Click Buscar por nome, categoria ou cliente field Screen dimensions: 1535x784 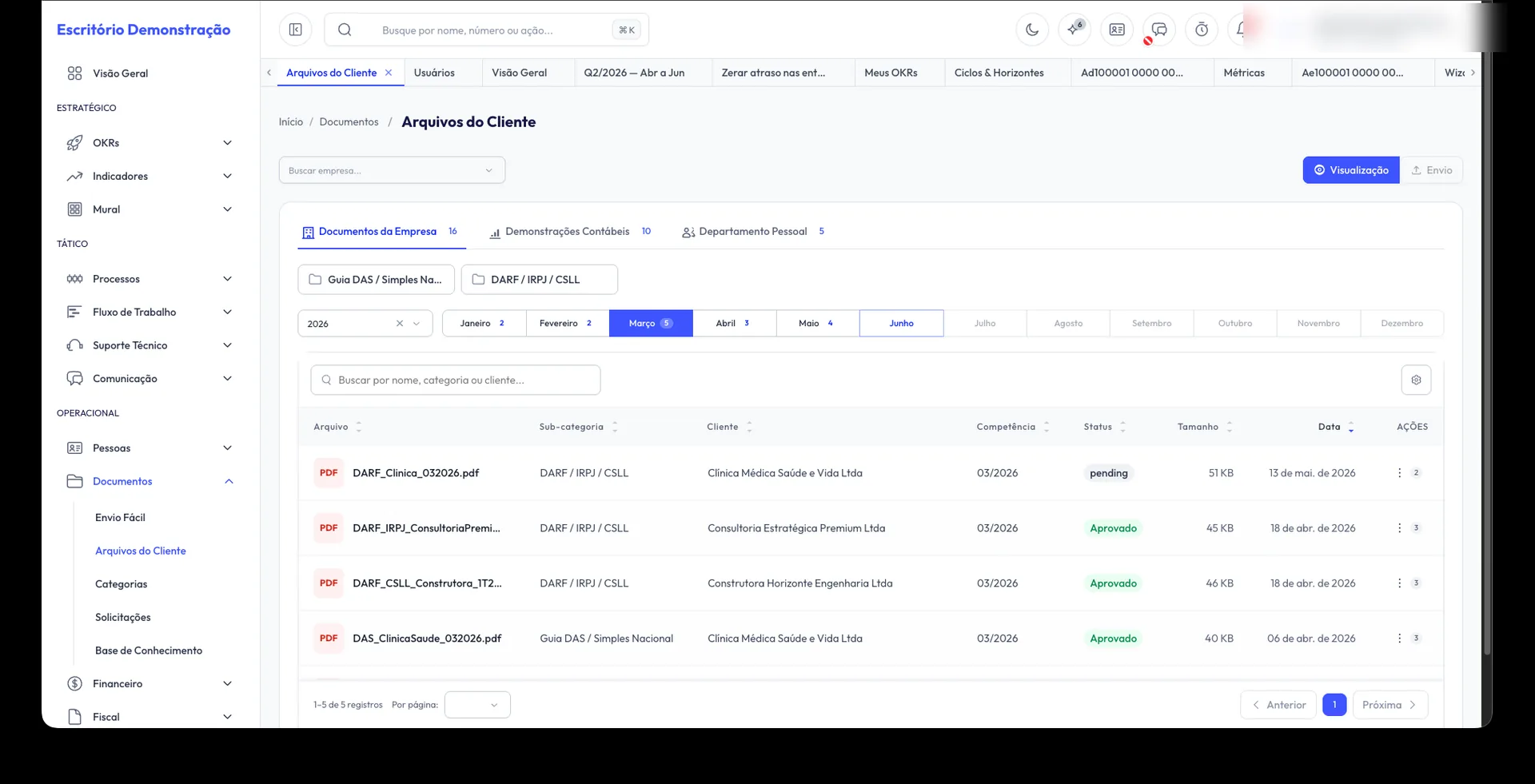456,380
